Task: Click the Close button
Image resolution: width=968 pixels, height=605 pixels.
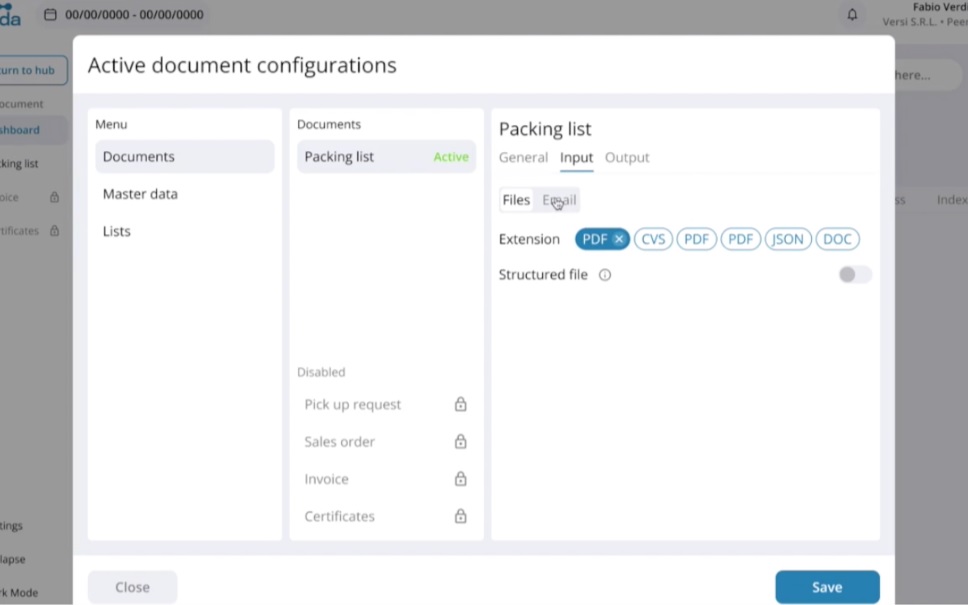Action: (132, 587)
